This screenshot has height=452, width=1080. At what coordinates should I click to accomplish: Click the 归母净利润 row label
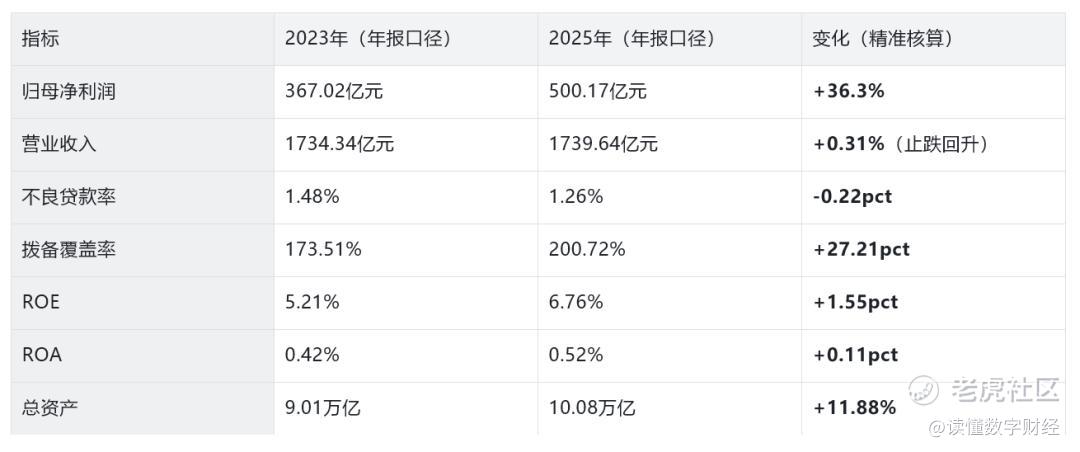(68, 92)
